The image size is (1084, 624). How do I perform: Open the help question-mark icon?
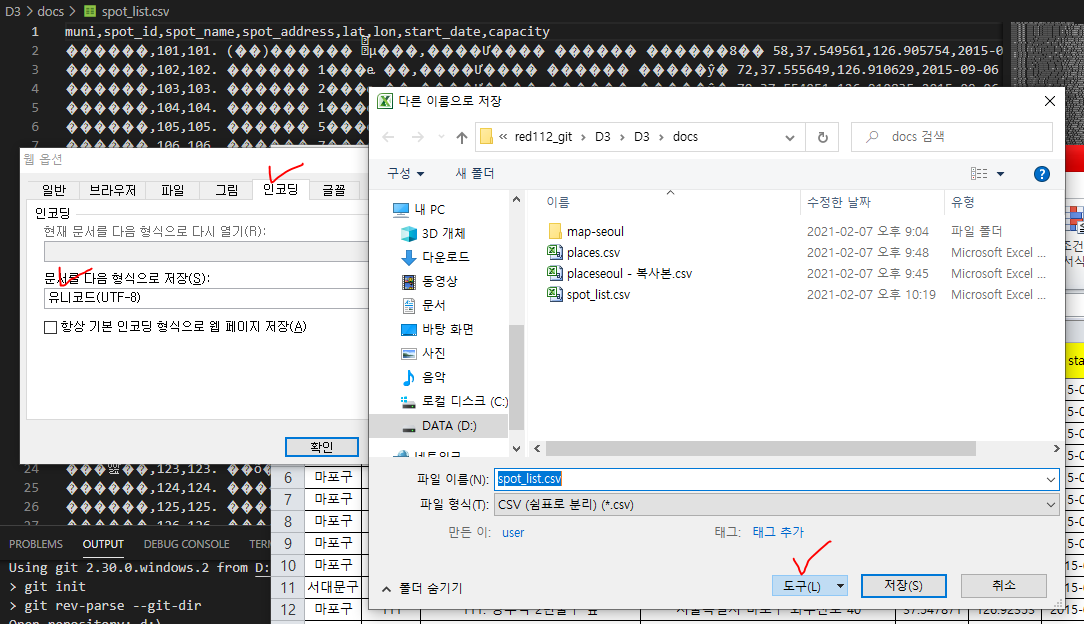pos(1041,173)
